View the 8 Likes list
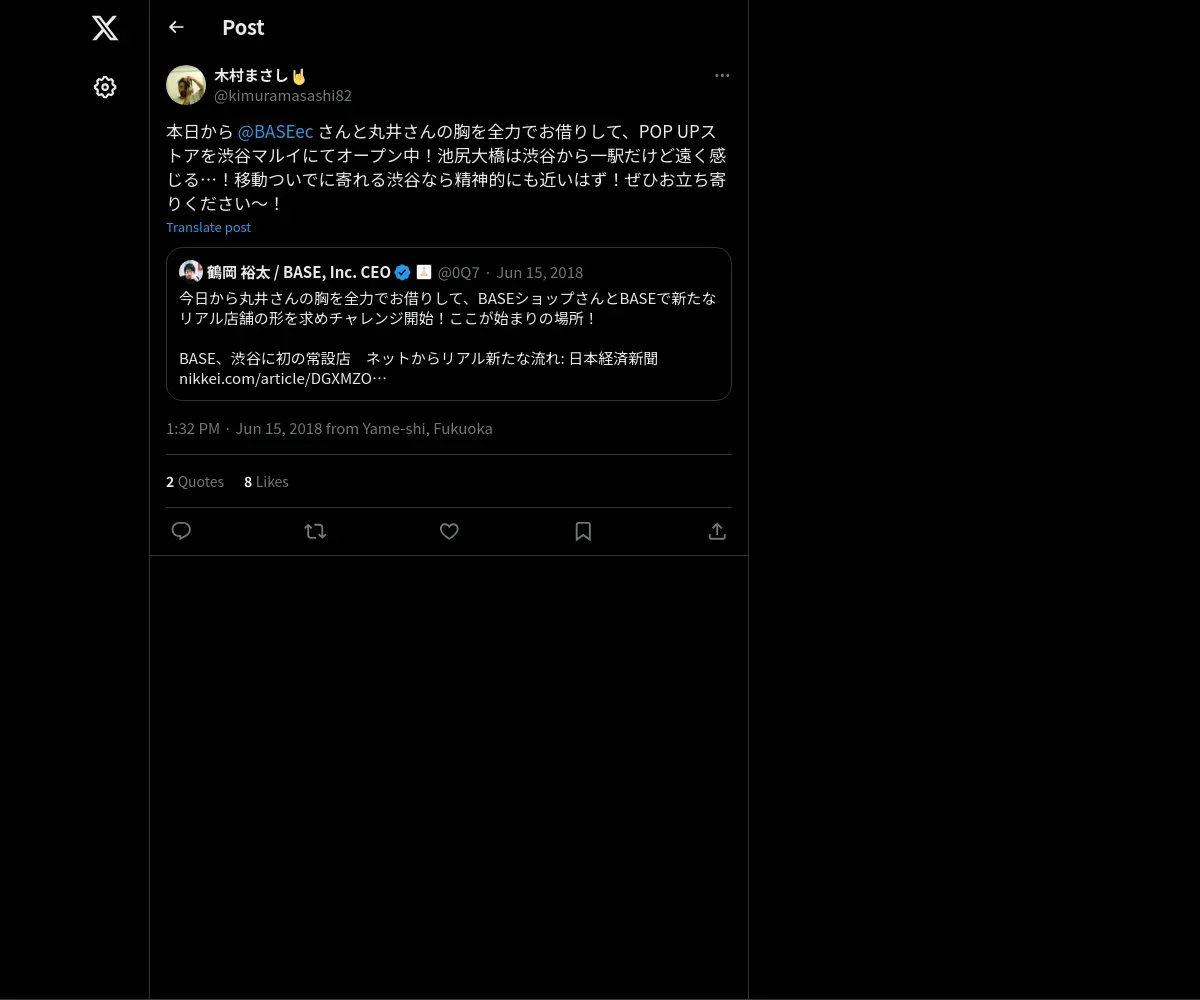 click(x=266, y=482)
